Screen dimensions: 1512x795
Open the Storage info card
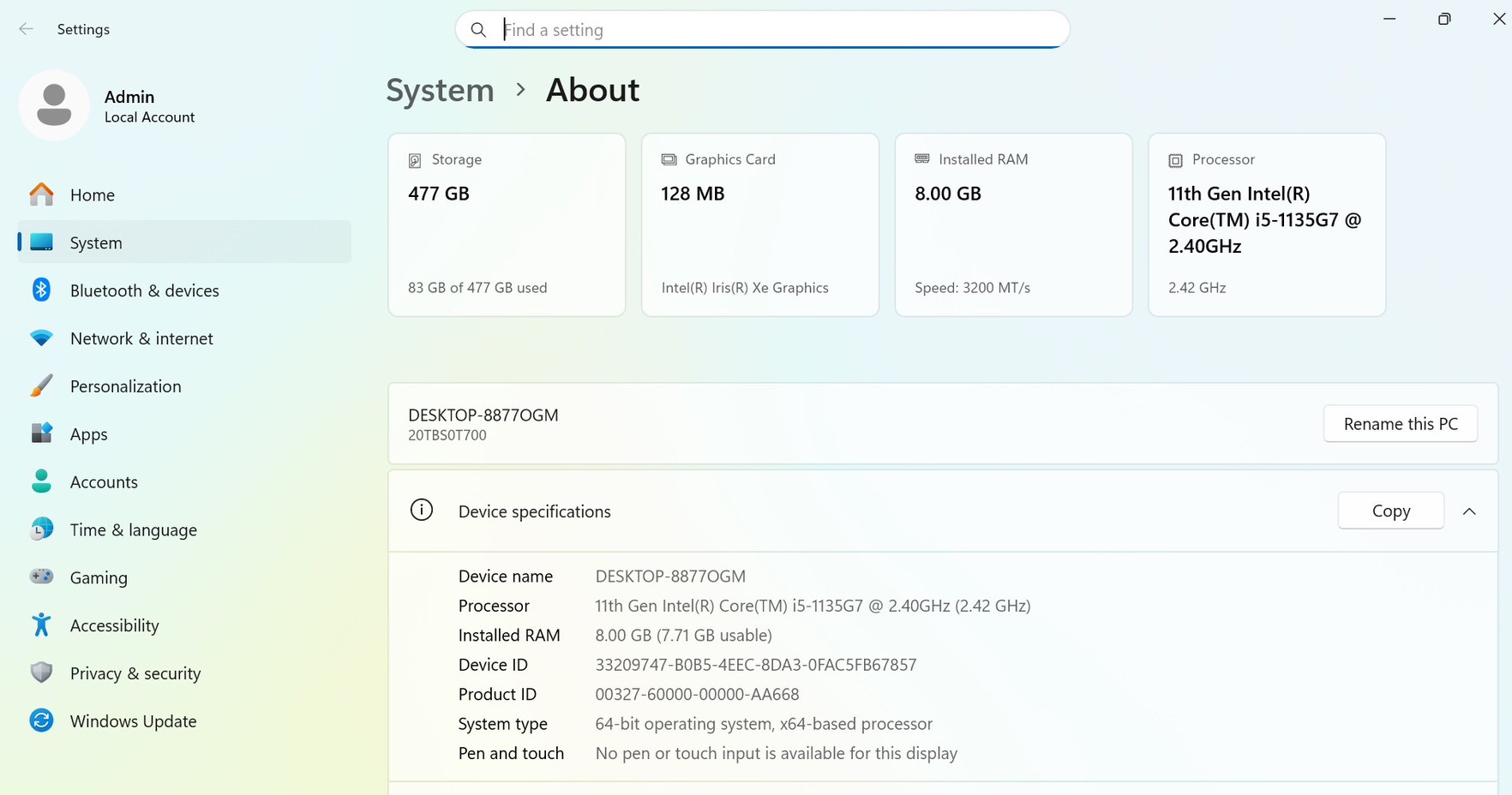[507, 224]
